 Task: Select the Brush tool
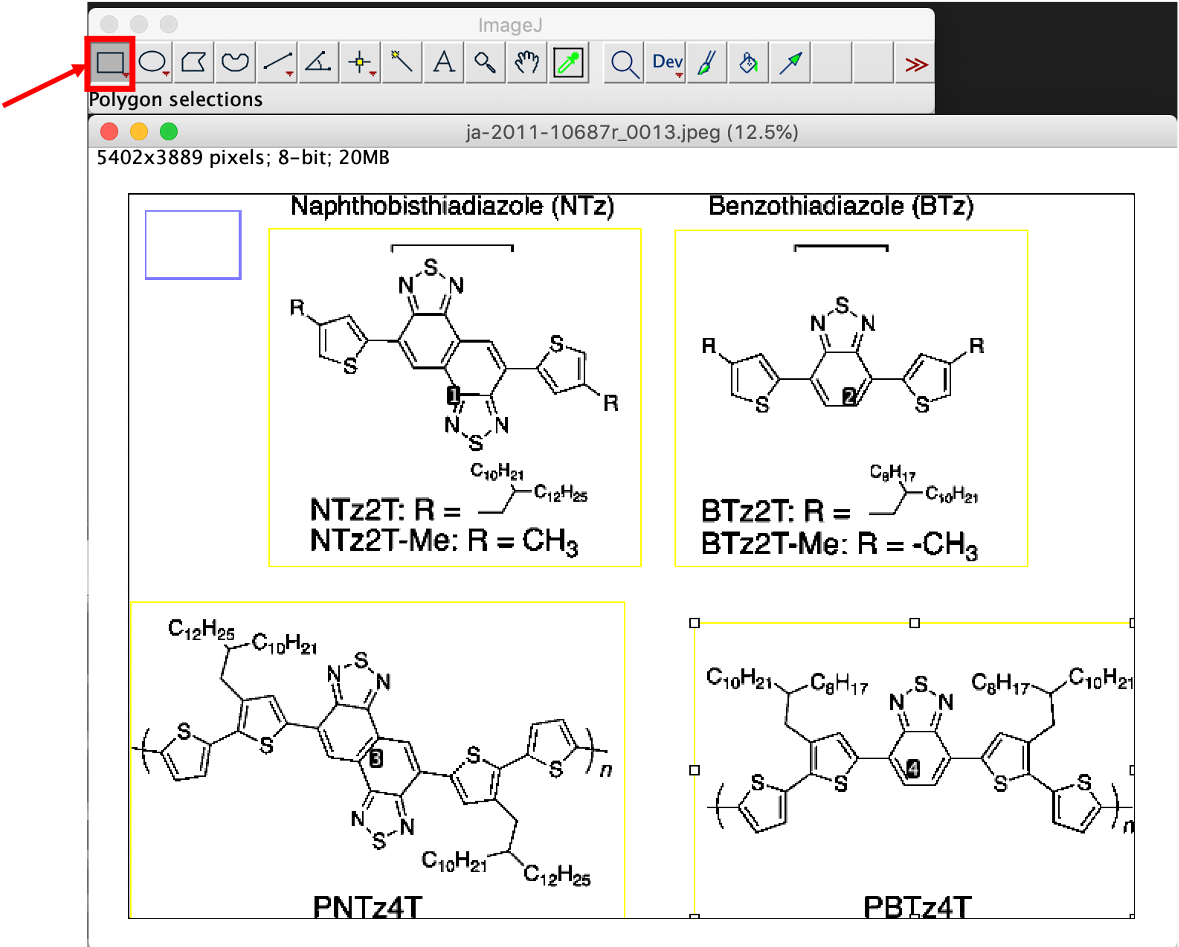click(x=706, y=63)
